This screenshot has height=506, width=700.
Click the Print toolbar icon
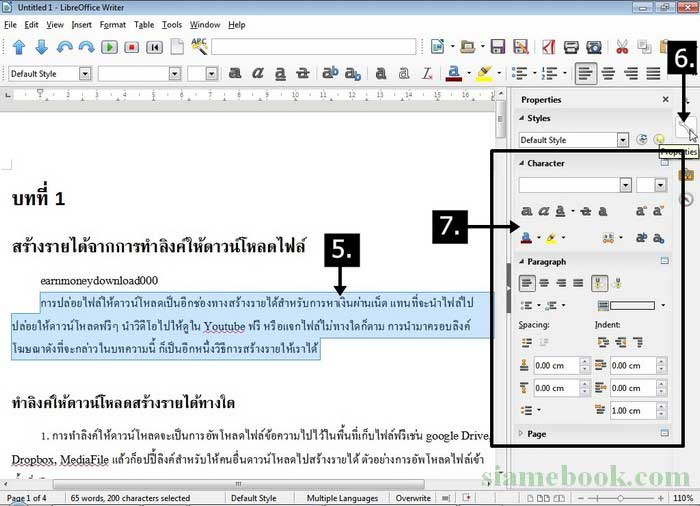click(571, 46)
